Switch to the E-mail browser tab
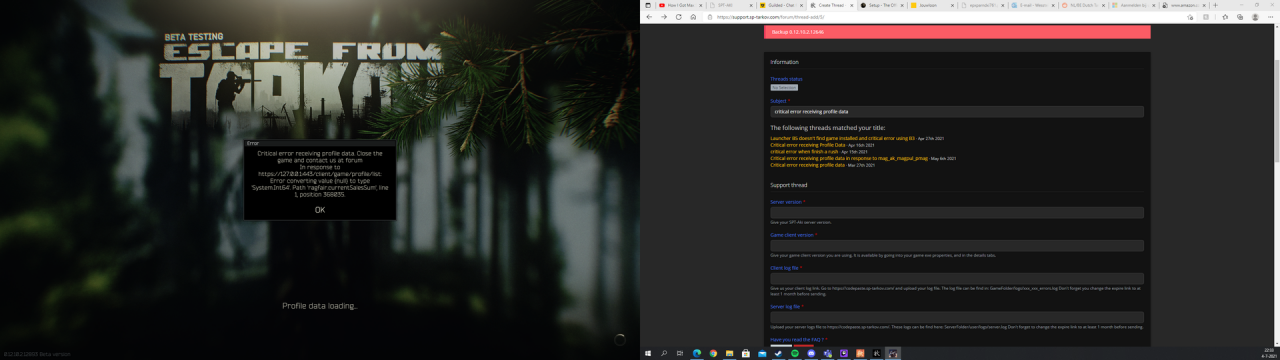The height and width of the screenshot is (360, 1280). click(1033, 5)
